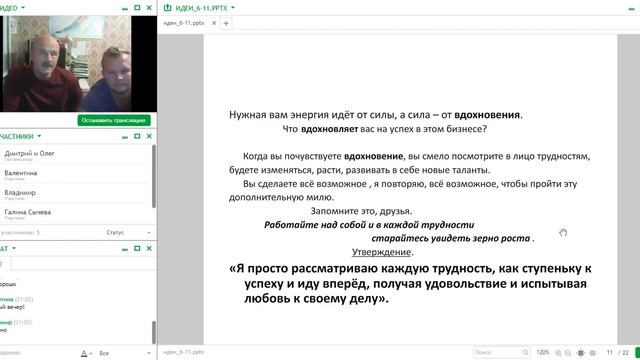Close the chat panel
Image resolution: width=640 pixels, height=360 pixels.
(x=149, y=249)
